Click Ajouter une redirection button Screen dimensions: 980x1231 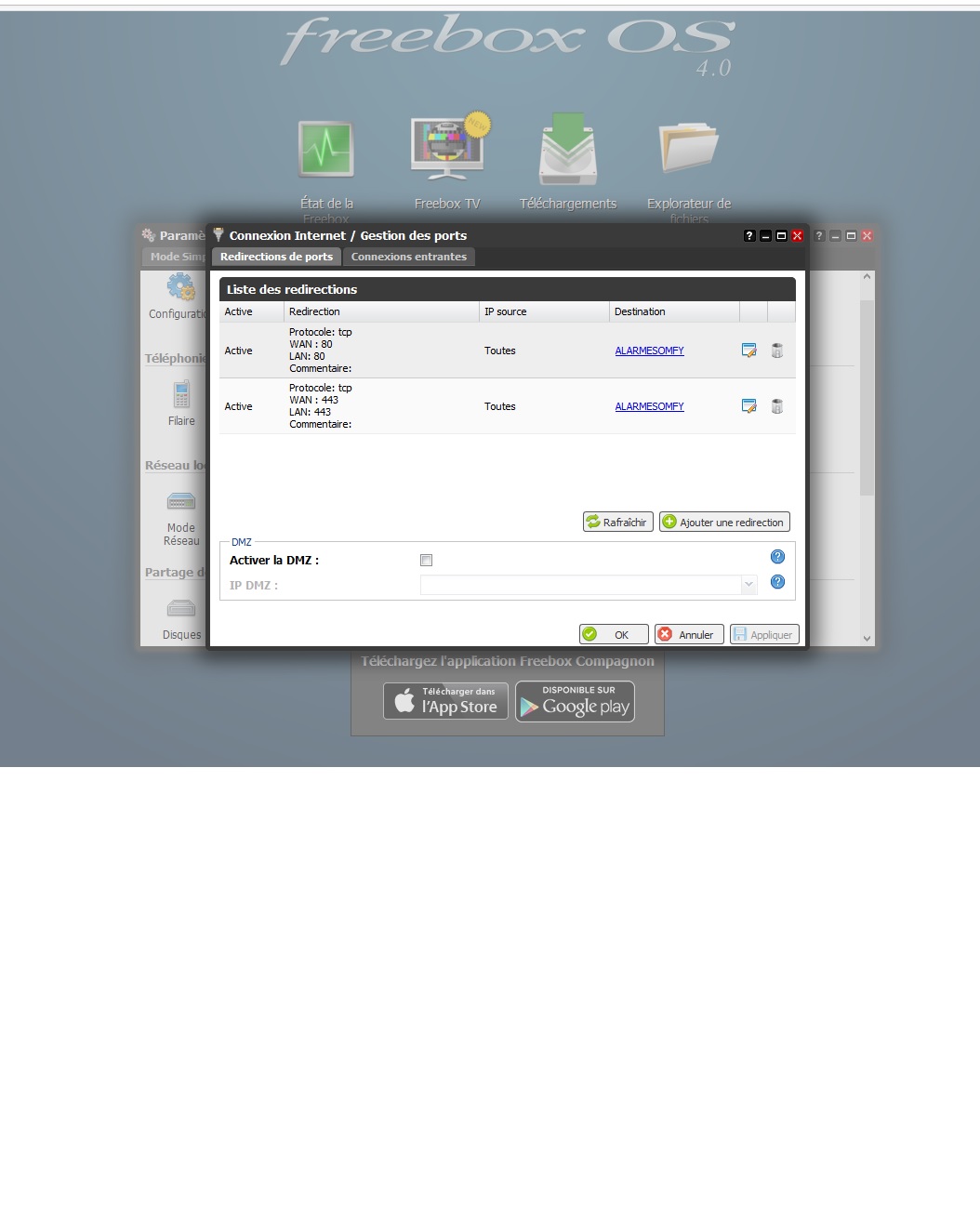(724, 523)
